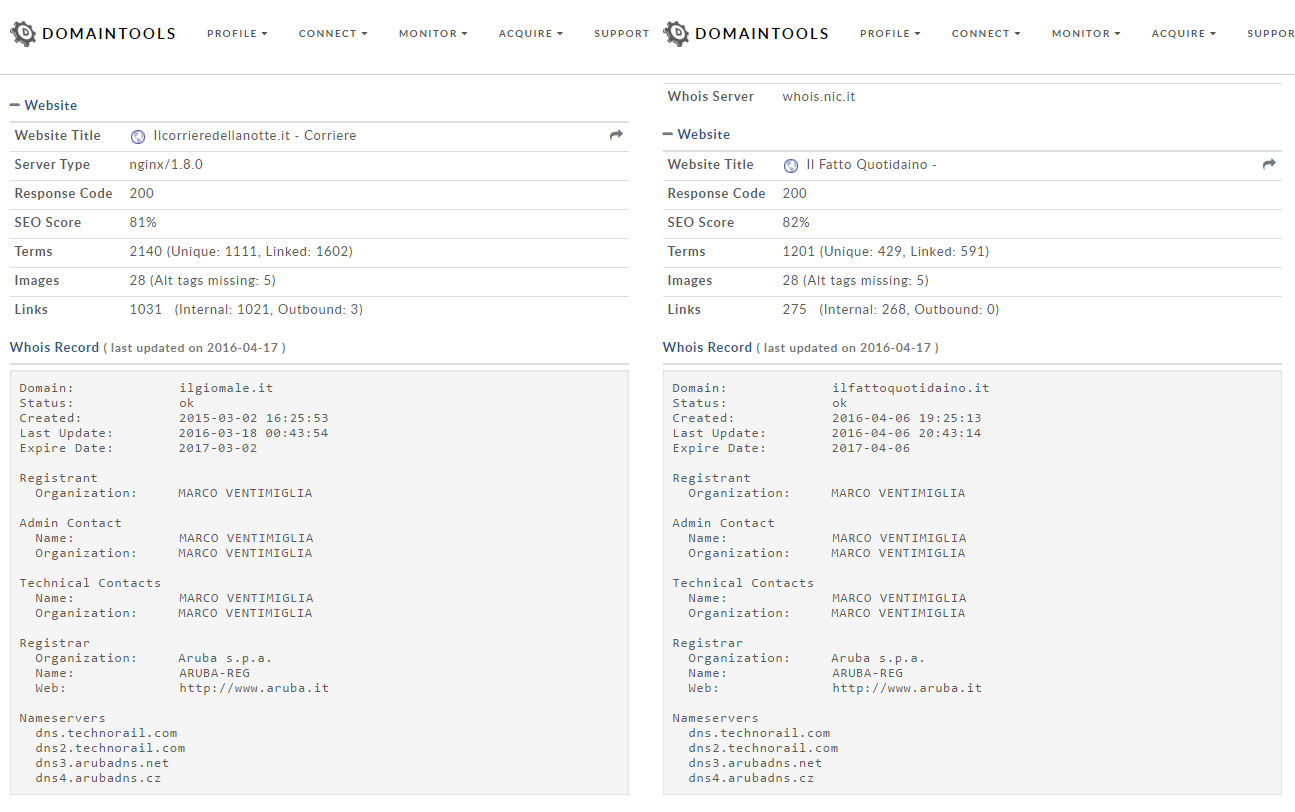Open MONITOR dropdown on the left page
The height and width of the screenshot is (812, 1295).
pyautogui.click(x=433, y=33)
